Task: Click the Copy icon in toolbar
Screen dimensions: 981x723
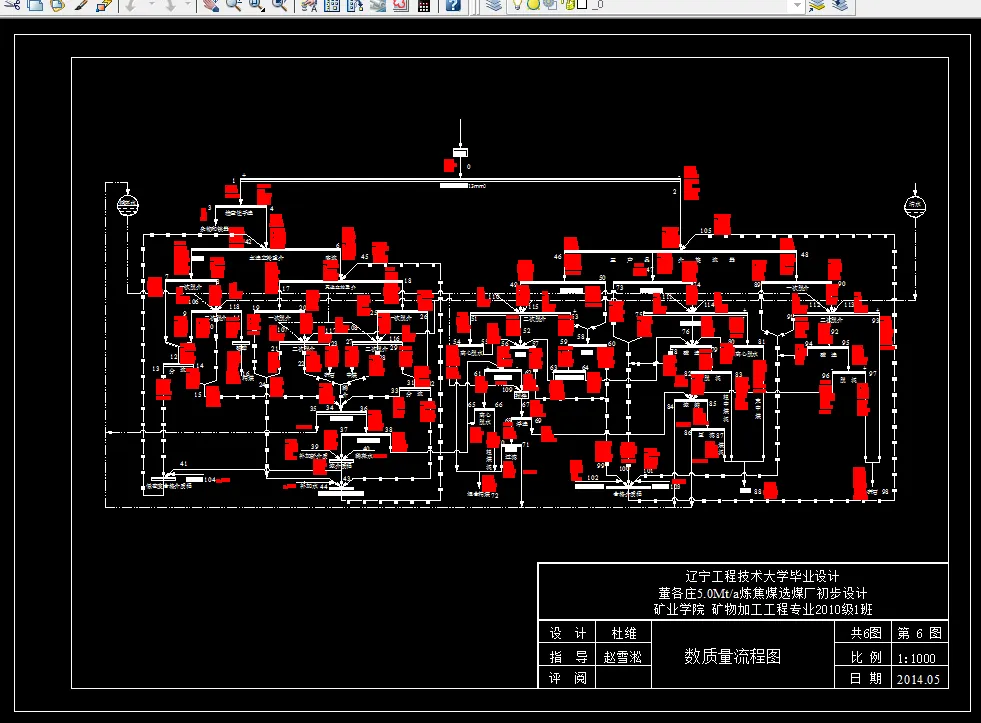Action: (x=36, y=5)
